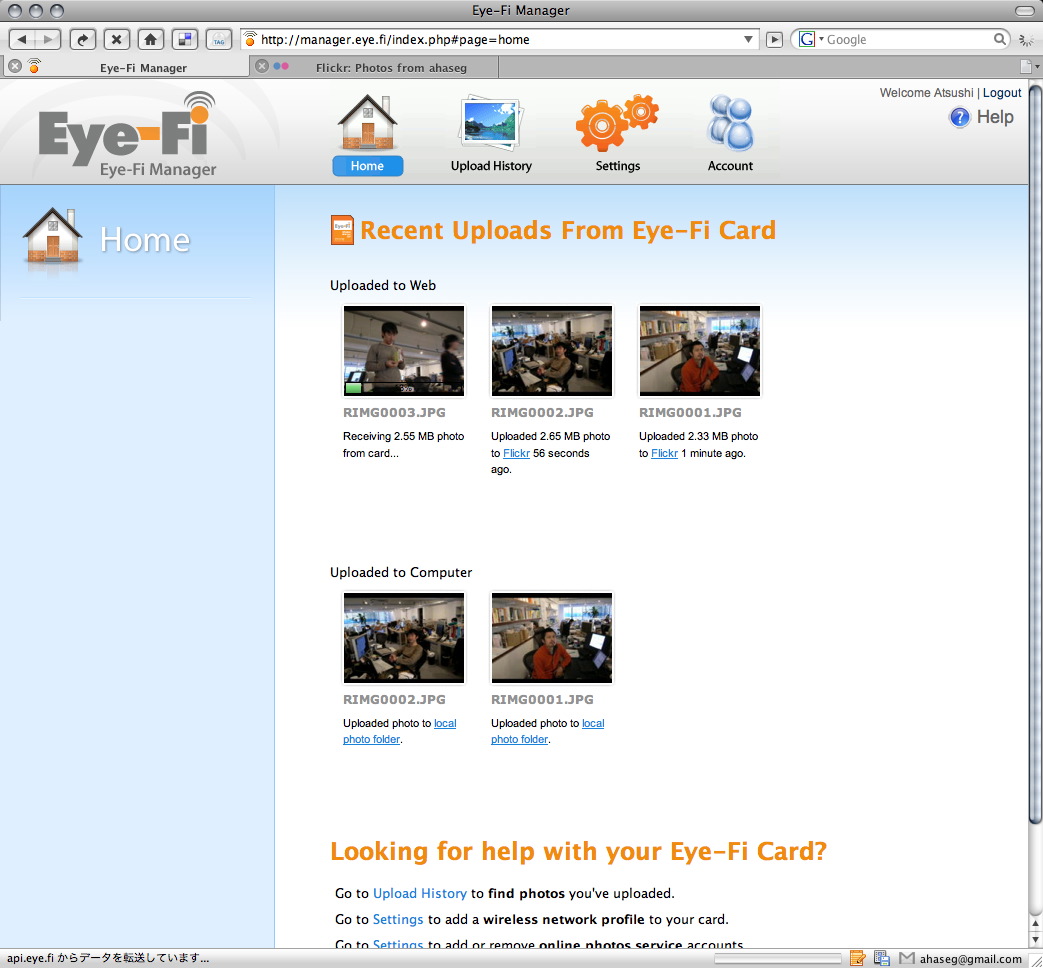Open the browser home page button
Image resolution: width=1043 pixels, height=968 pixels.
click(150, 39)
